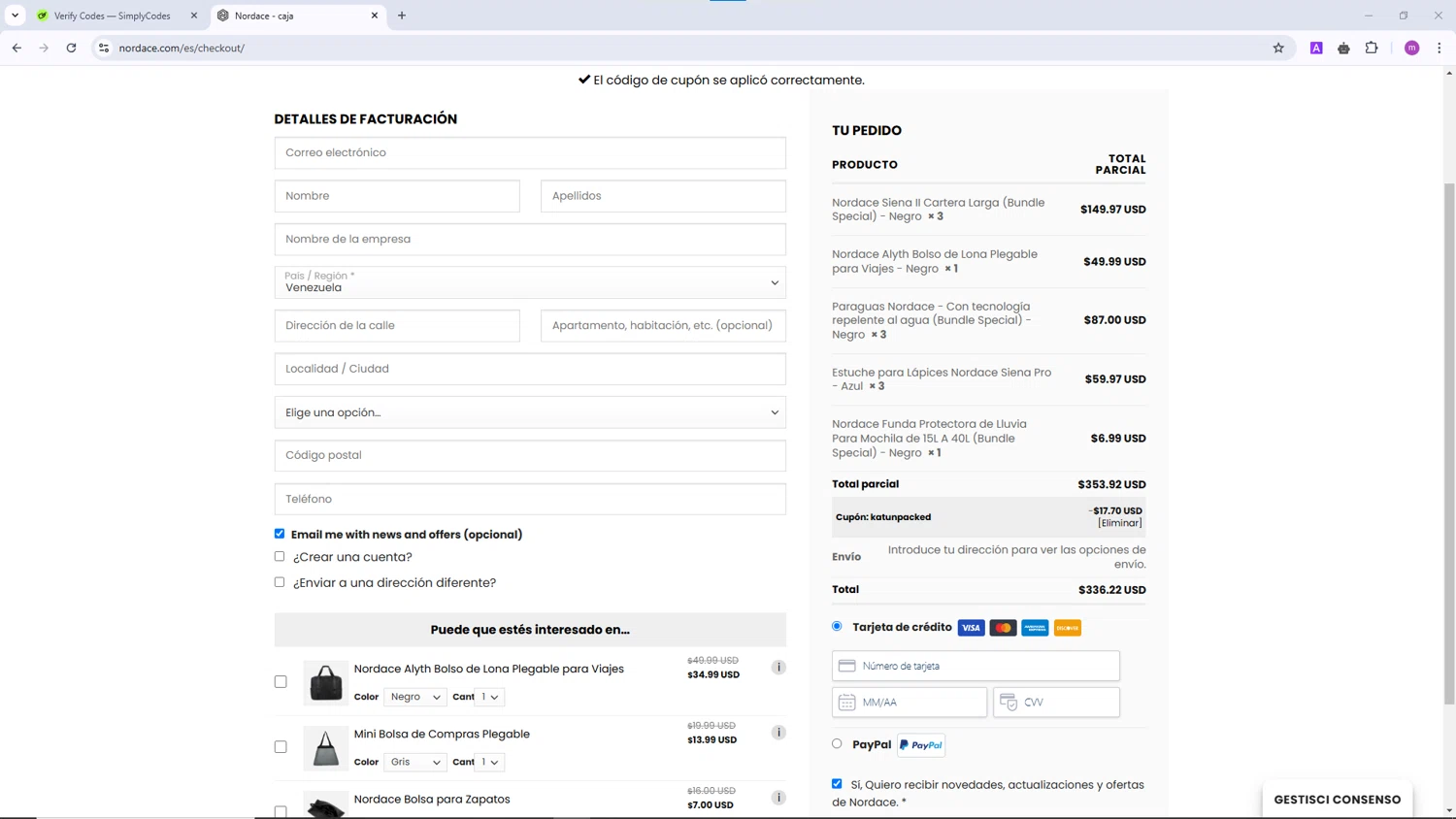Open Color dropdown set to Gris
The image size is (1456, 819).
[x=415, y=762]
